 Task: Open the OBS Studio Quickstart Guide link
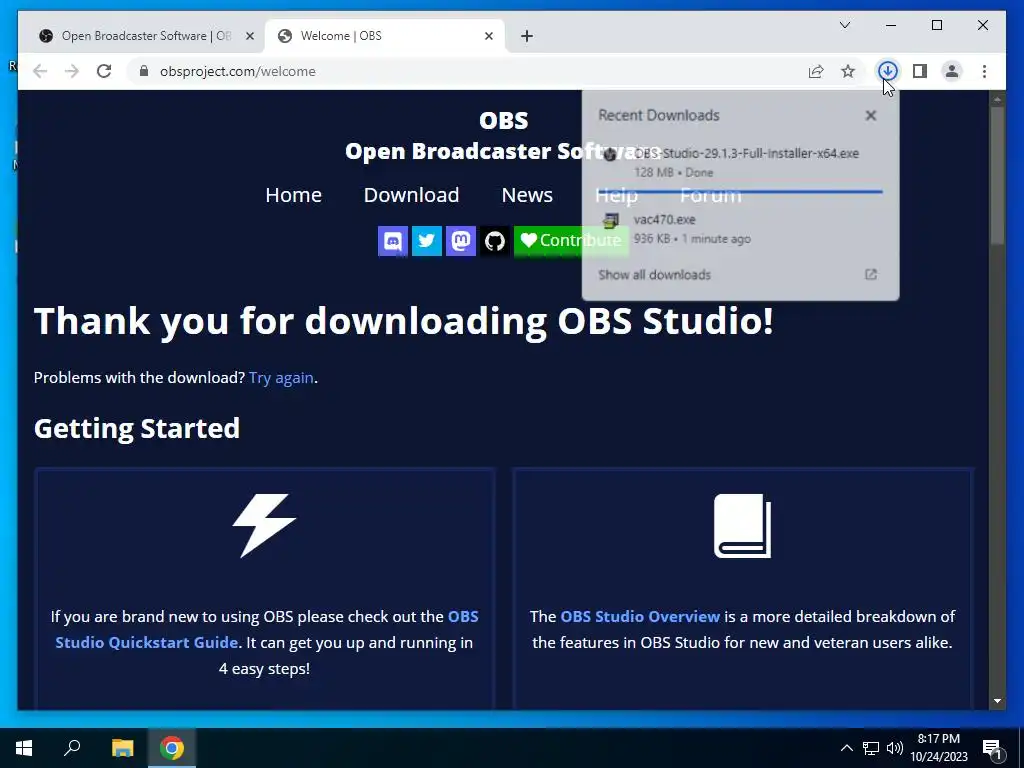[x=266, y=630]
